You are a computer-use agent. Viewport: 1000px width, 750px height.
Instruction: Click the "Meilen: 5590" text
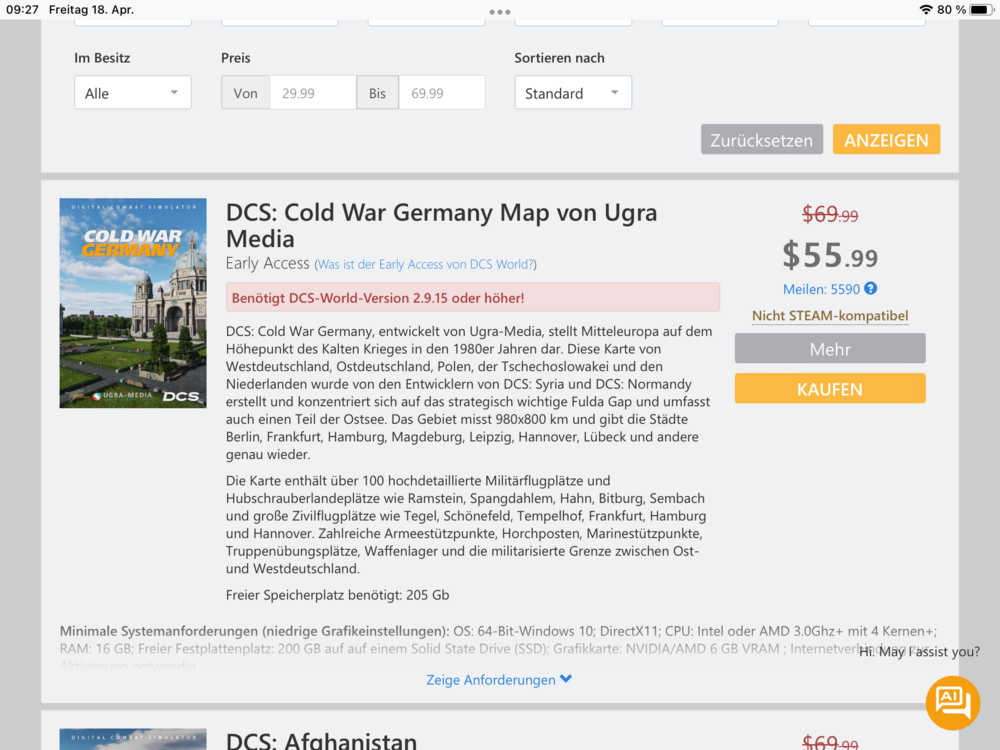820,289
